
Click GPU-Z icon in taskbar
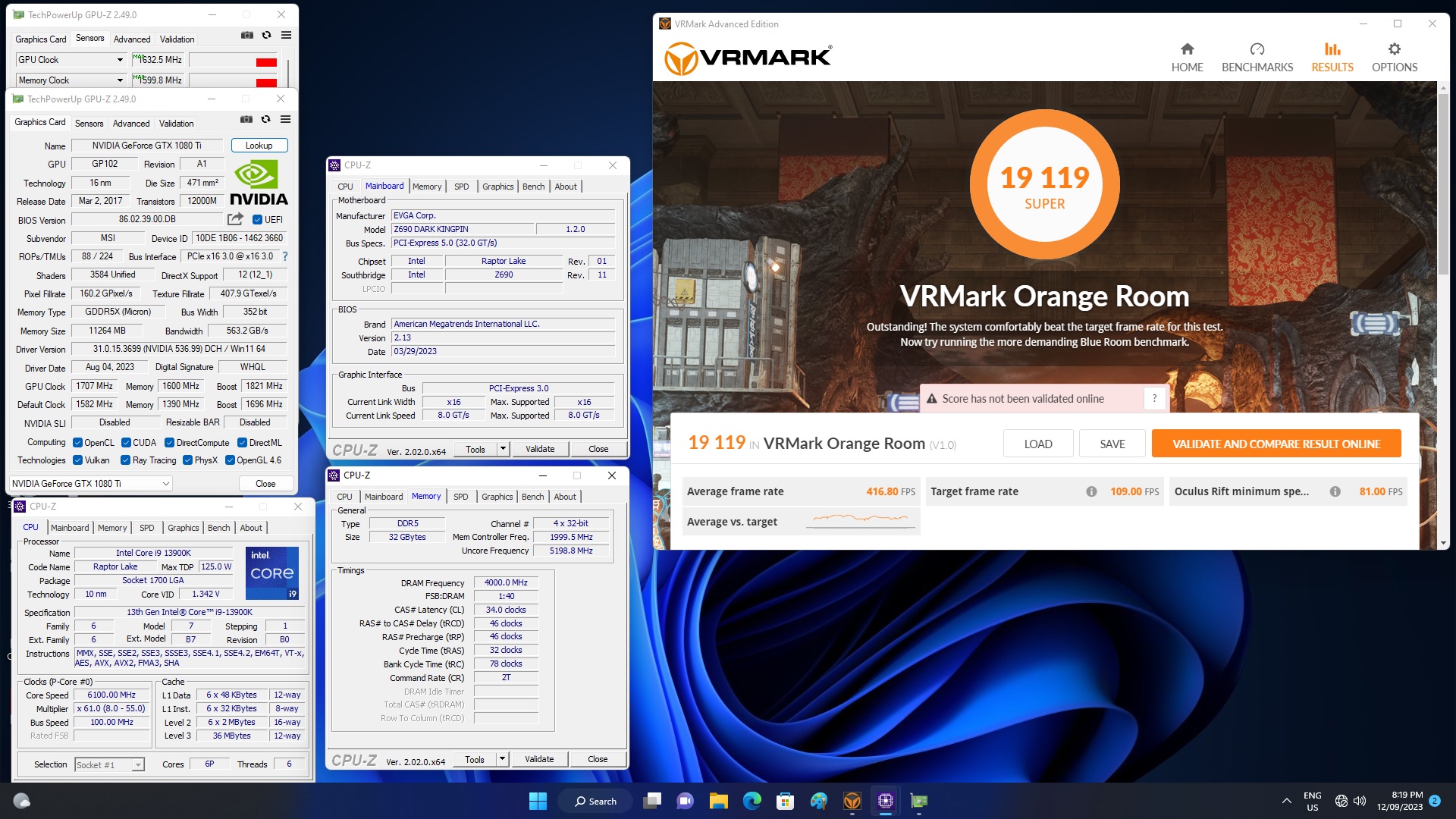(x=918, y=801)
